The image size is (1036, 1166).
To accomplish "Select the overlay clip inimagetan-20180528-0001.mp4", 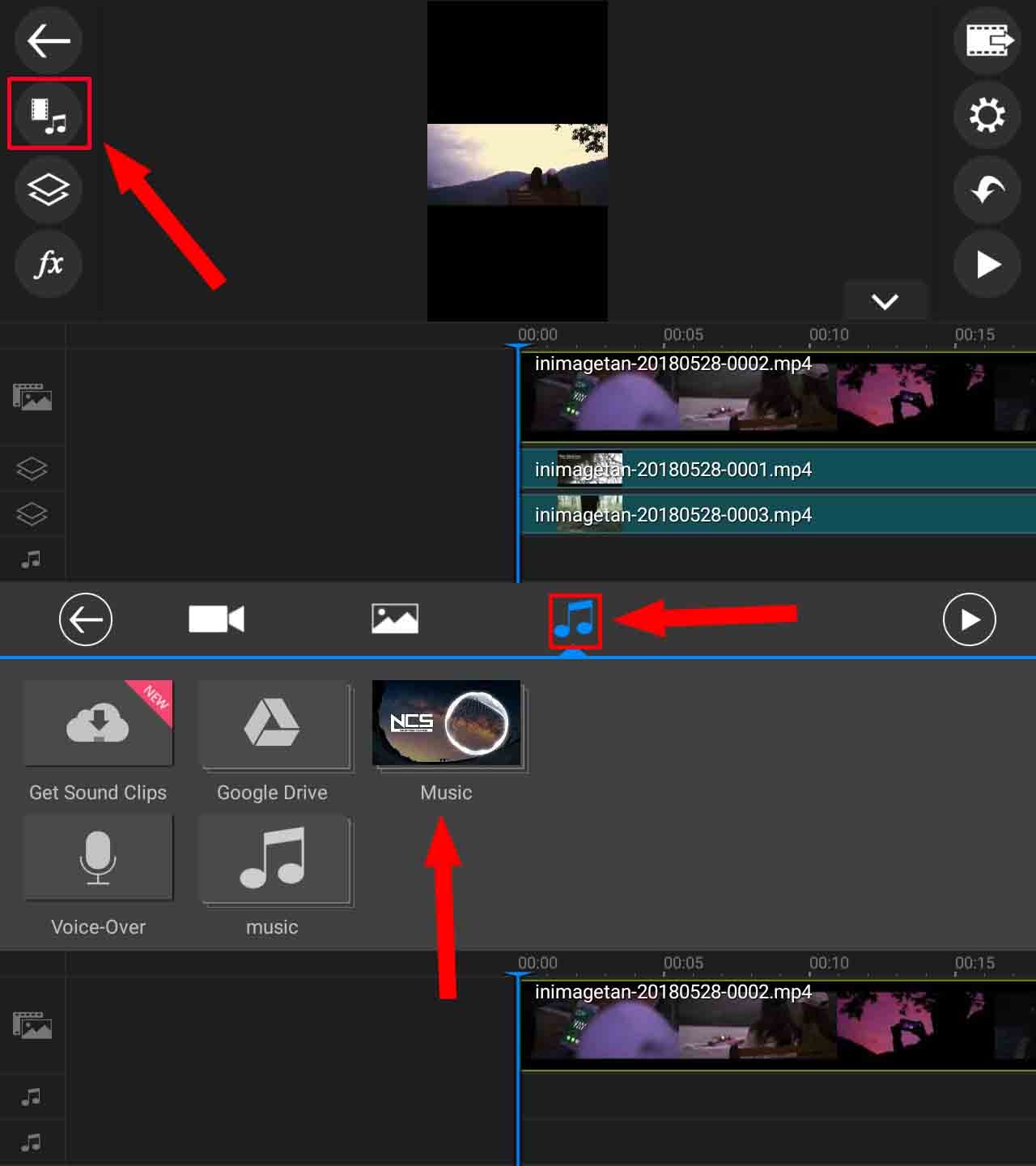I will [778, 470].
